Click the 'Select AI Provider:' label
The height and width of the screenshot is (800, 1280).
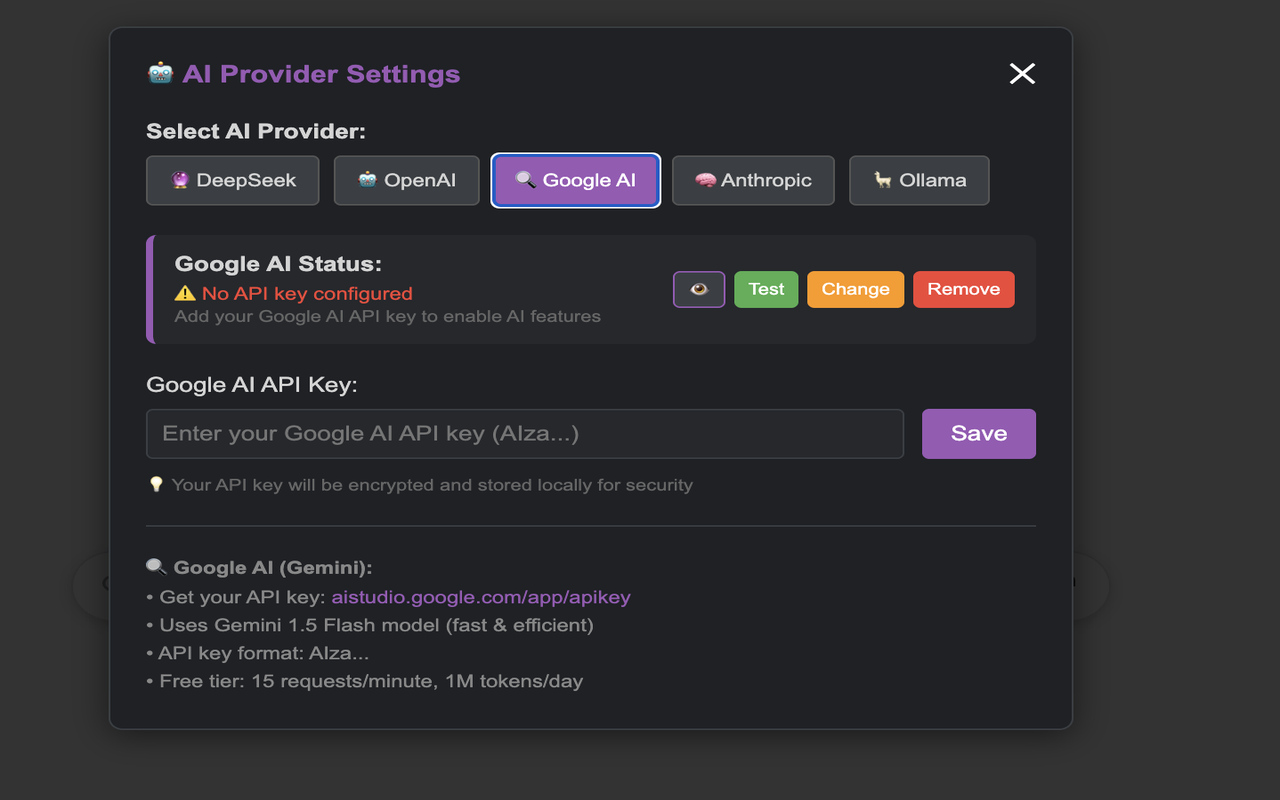point(256,131)
